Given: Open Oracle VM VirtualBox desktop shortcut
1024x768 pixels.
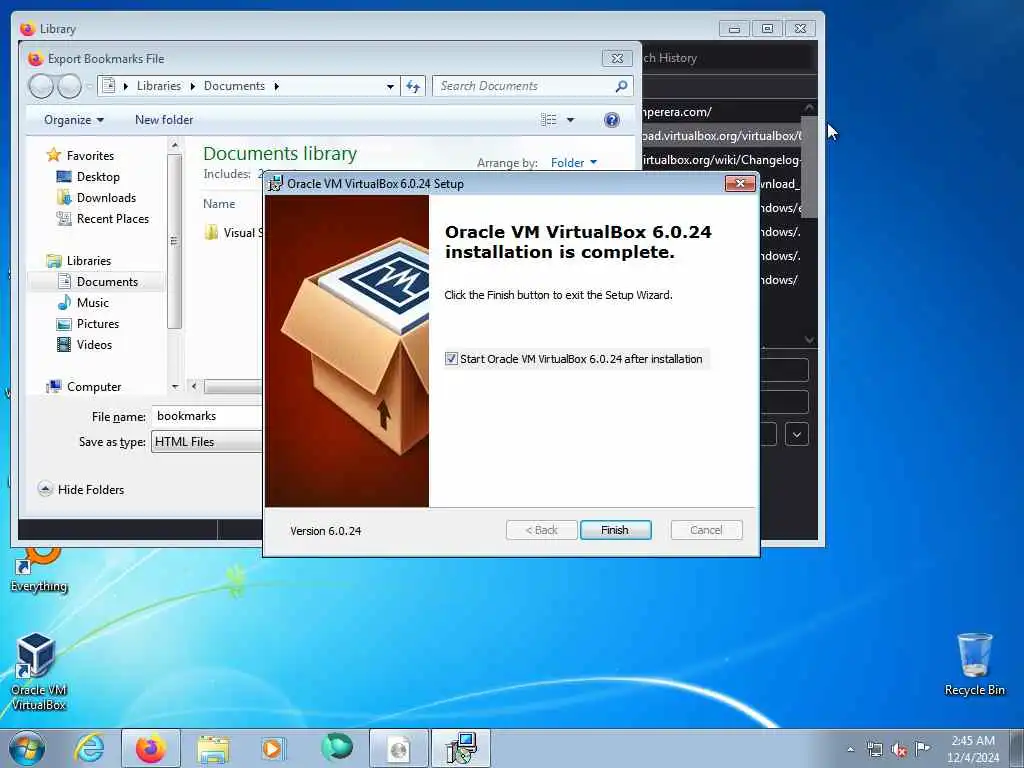Looking at the screenshot, I should tap(39, 672).
